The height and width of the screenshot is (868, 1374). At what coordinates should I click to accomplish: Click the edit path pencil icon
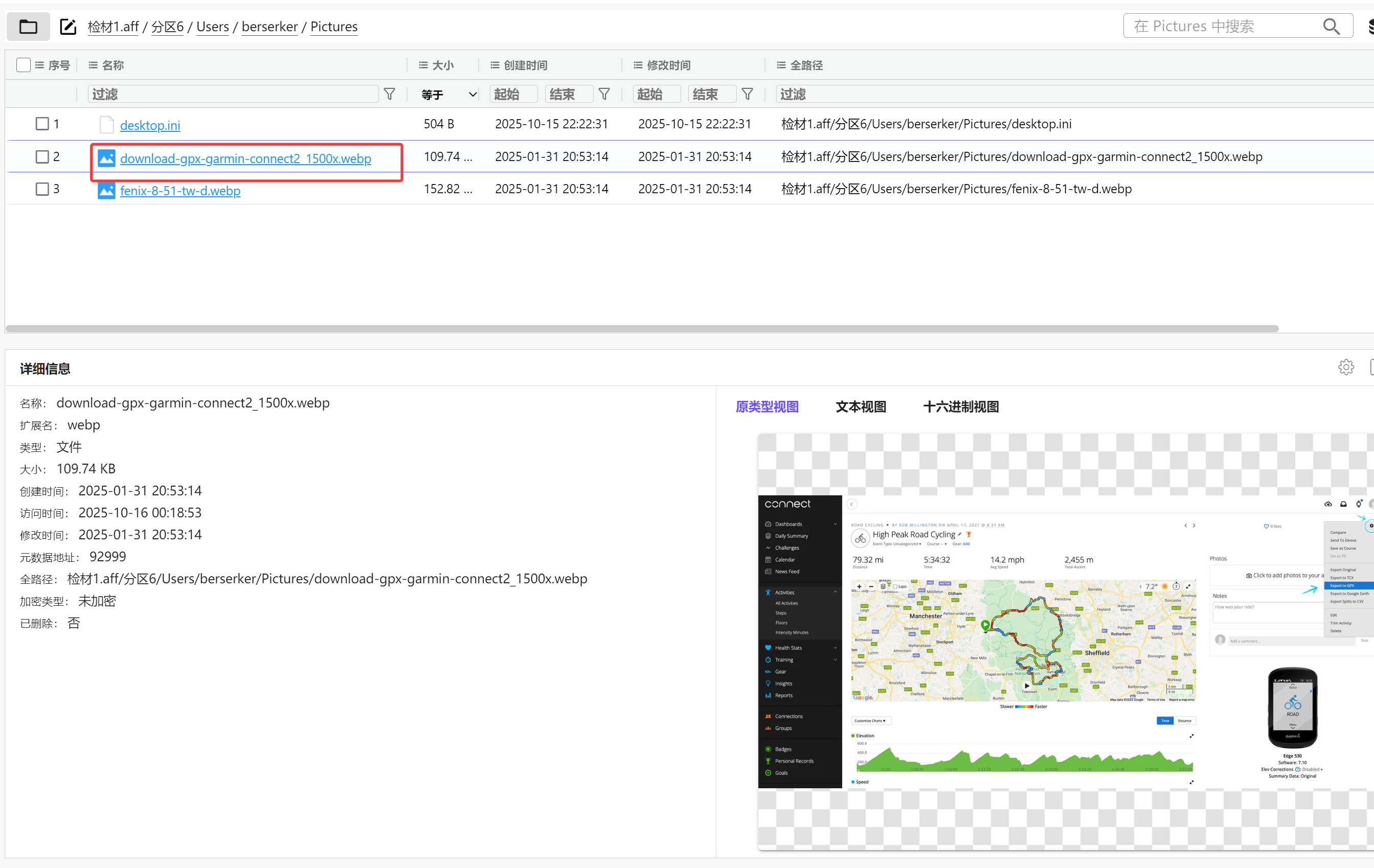click(x=68, y=26)
